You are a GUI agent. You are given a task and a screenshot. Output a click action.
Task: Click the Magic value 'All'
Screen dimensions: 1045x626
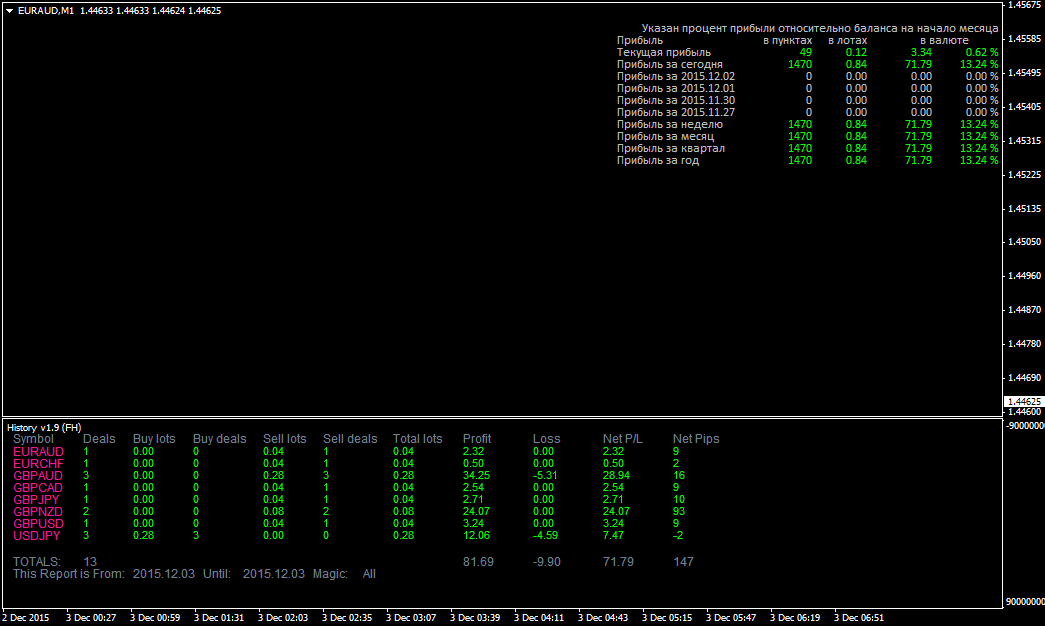tap(369, 574)
